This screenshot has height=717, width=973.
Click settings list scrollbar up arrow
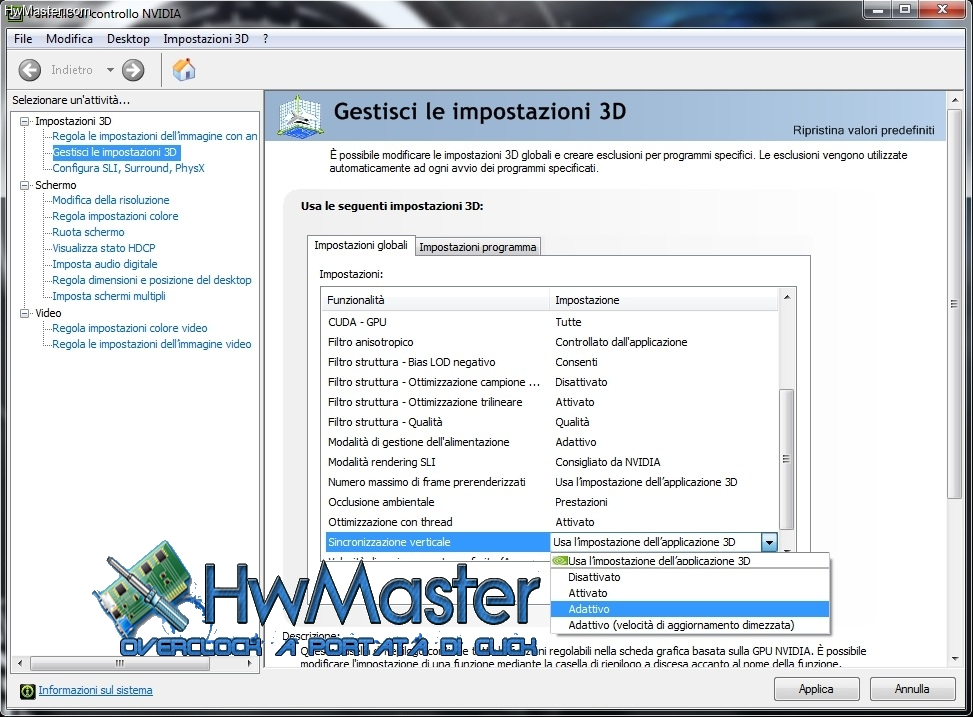(x=787, y=297)
